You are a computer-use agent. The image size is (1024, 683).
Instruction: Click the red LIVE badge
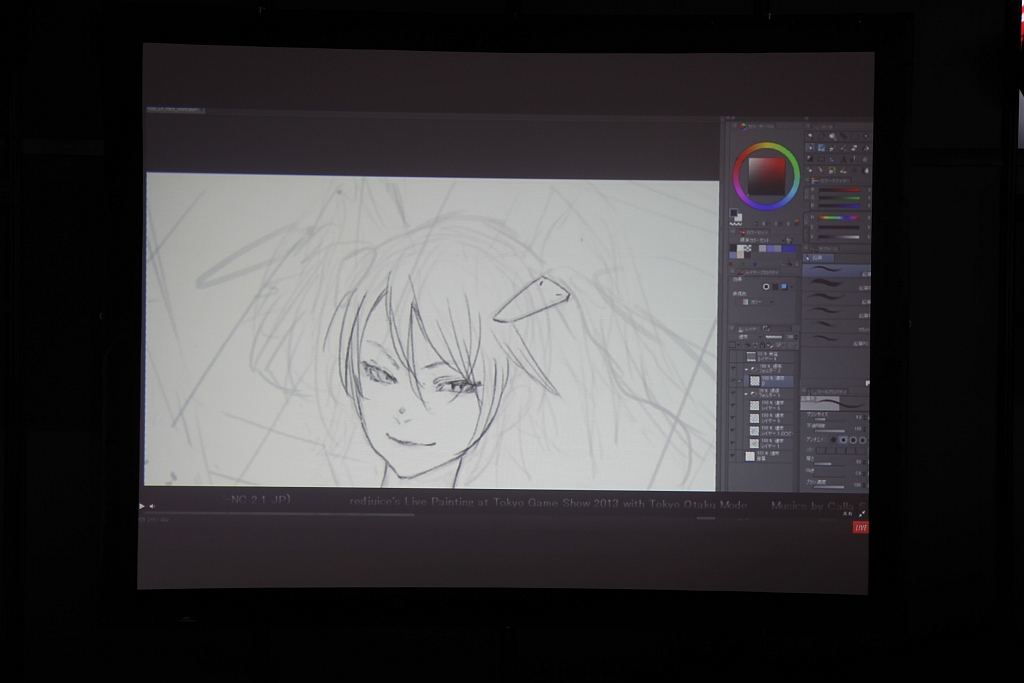coord(861,527)
